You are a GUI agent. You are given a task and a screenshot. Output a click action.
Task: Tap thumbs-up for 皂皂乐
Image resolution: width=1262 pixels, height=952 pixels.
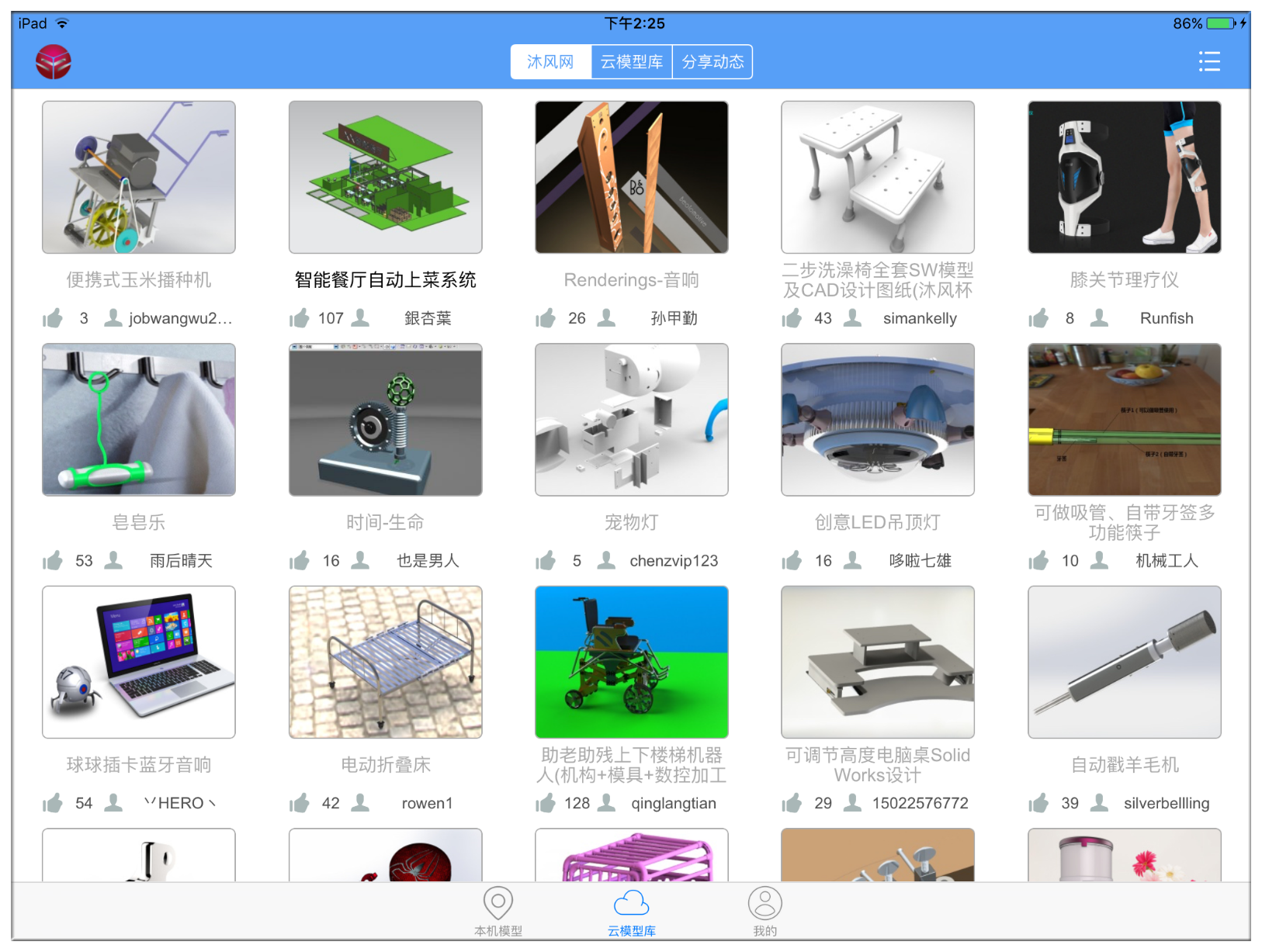click(53, 560)
